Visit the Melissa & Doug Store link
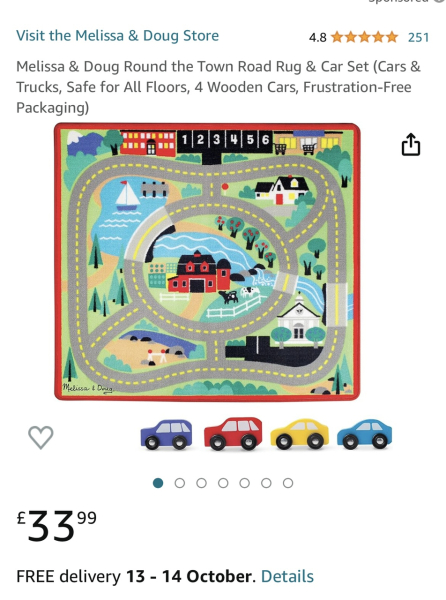Image resolution: width=446 pixels, height=600 pixels. pyautogui.click(x=117, y=36)
